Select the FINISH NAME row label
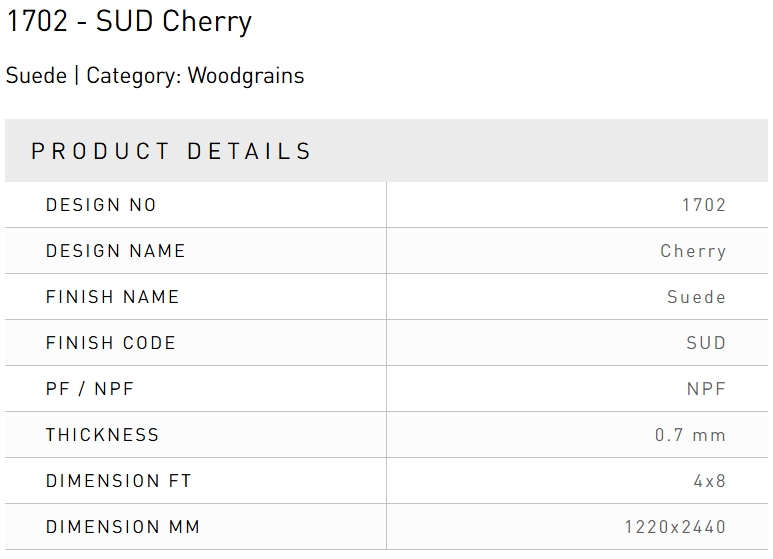This screenshot has width=773, height=559. (112, 297)
